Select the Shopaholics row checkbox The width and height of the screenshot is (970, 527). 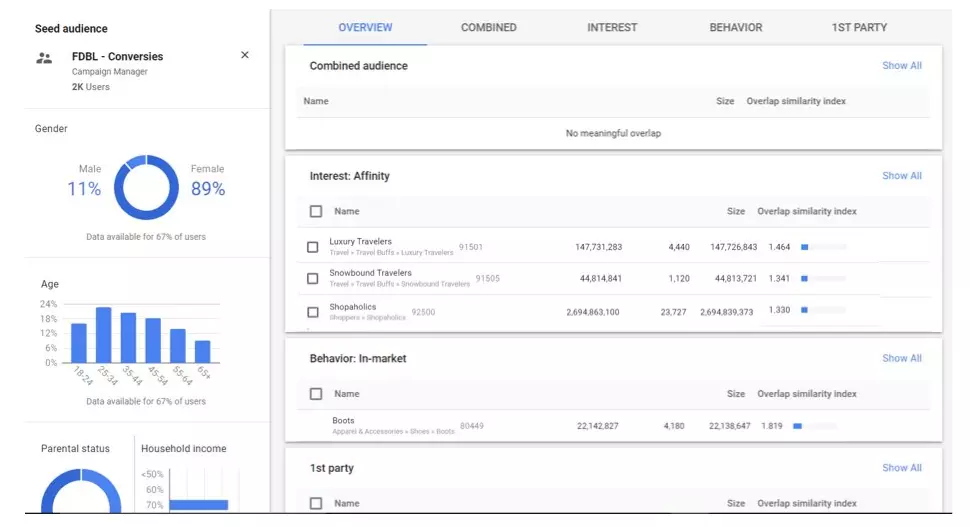[x=313, y=312]
